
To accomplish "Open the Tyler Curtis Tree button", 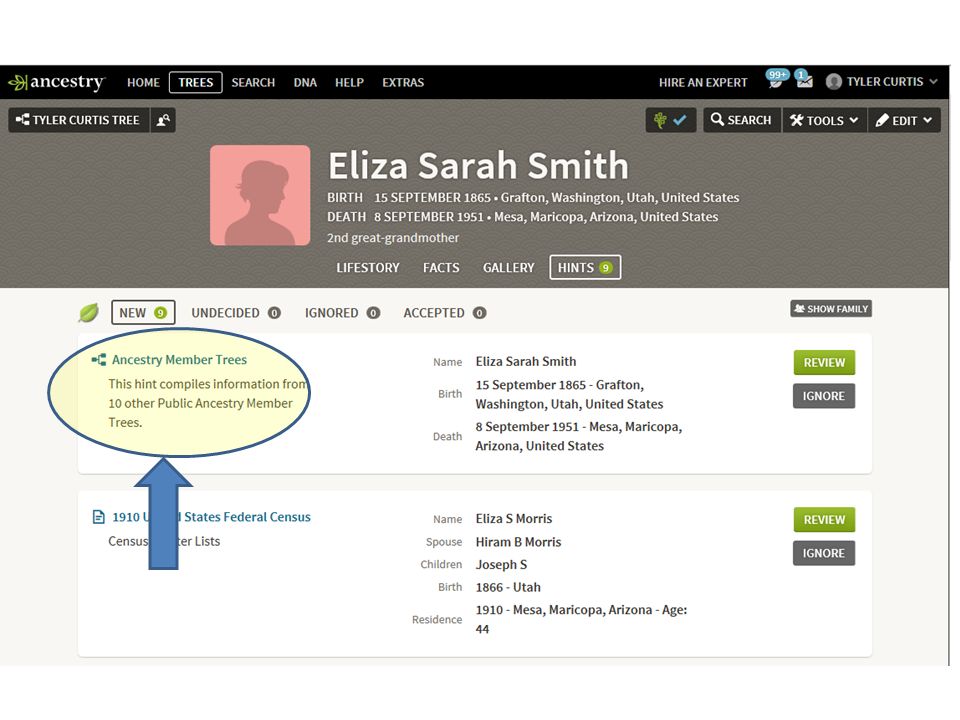I will 79,120.
